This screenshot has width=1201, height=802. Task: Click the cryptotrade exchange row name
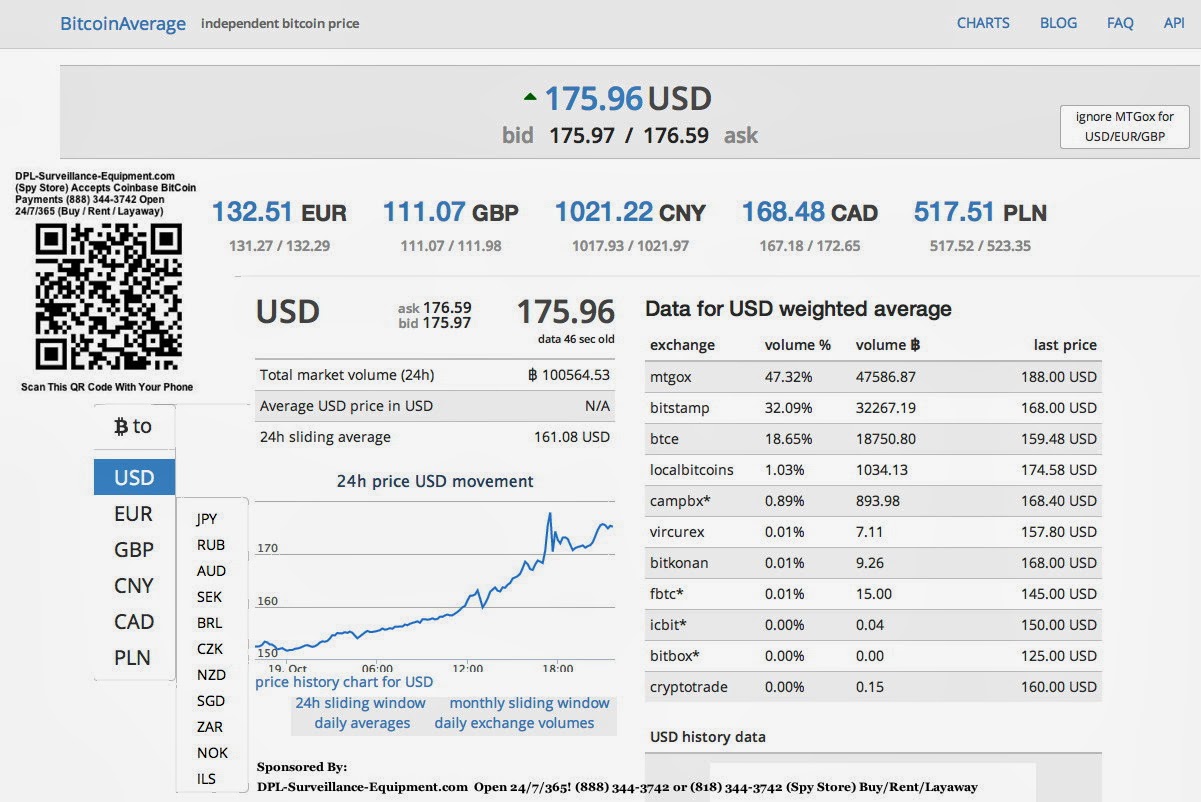coord(689,687)
